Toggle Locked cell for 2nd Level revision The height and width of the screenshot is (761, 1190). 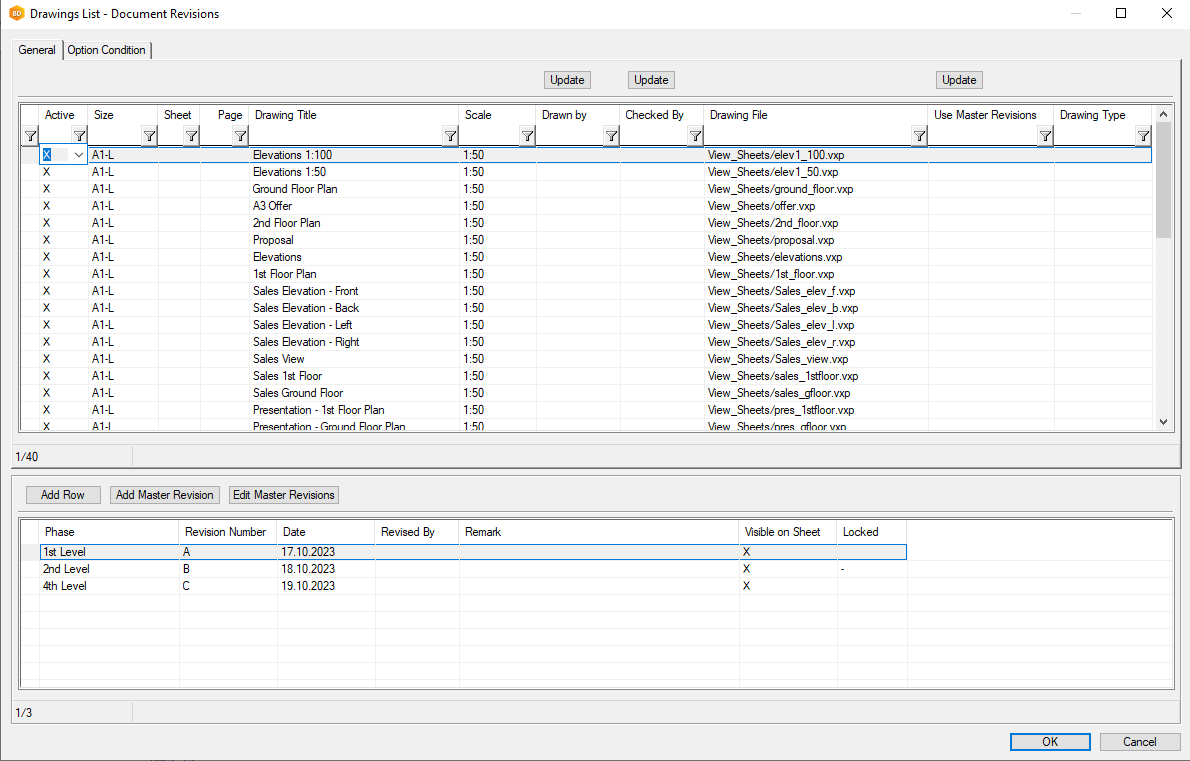click(x=845, y=569)
